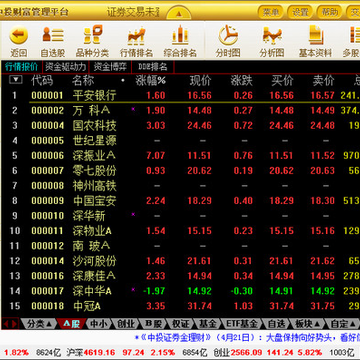Image resolution: width=360 pixels, height=360 pixels.
Task: Open 综合排名 composite ranking icon
Action: [x=180, y=35]
